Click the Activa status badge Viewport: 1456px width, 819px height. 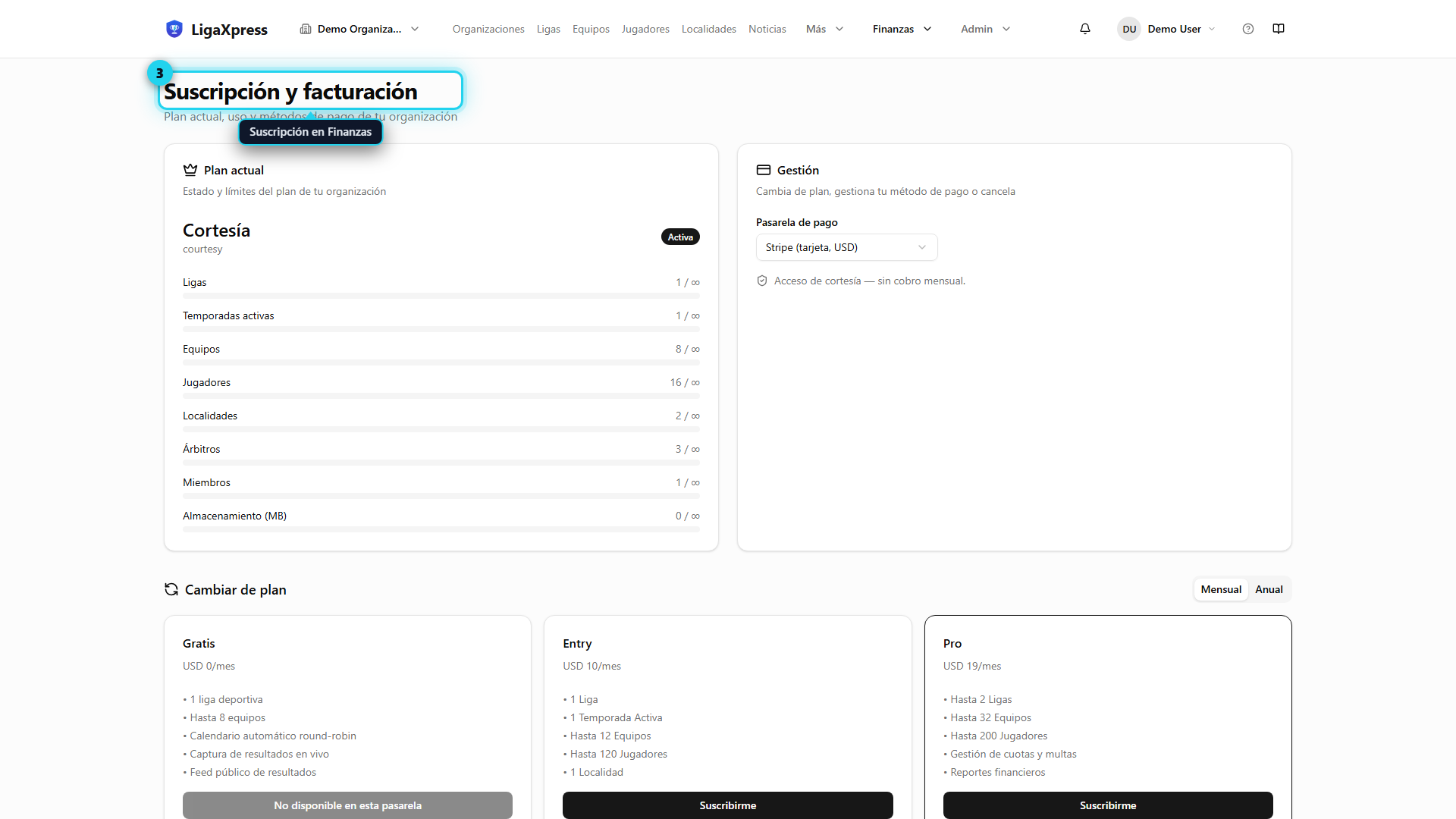pos(680,237)
